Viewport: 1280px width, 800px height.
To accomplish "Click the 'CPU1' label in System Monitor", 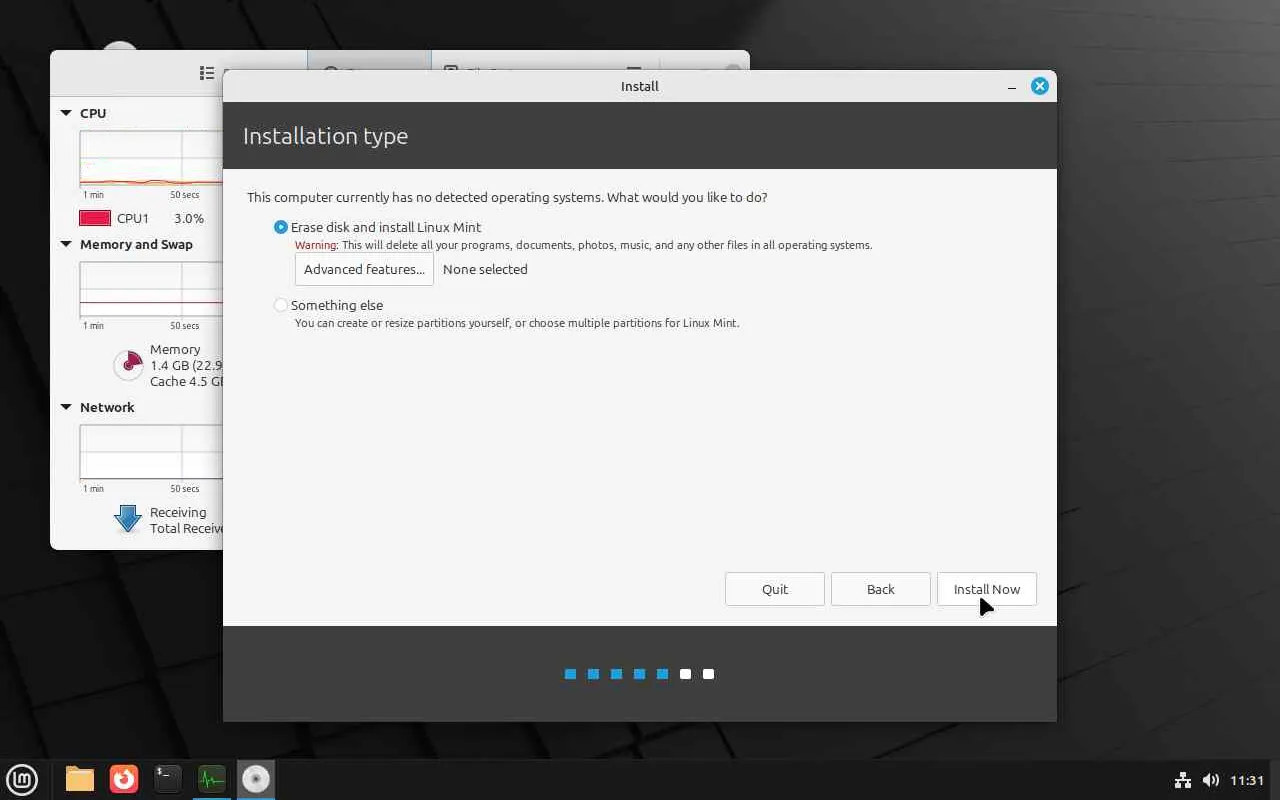I will (133, 218).
